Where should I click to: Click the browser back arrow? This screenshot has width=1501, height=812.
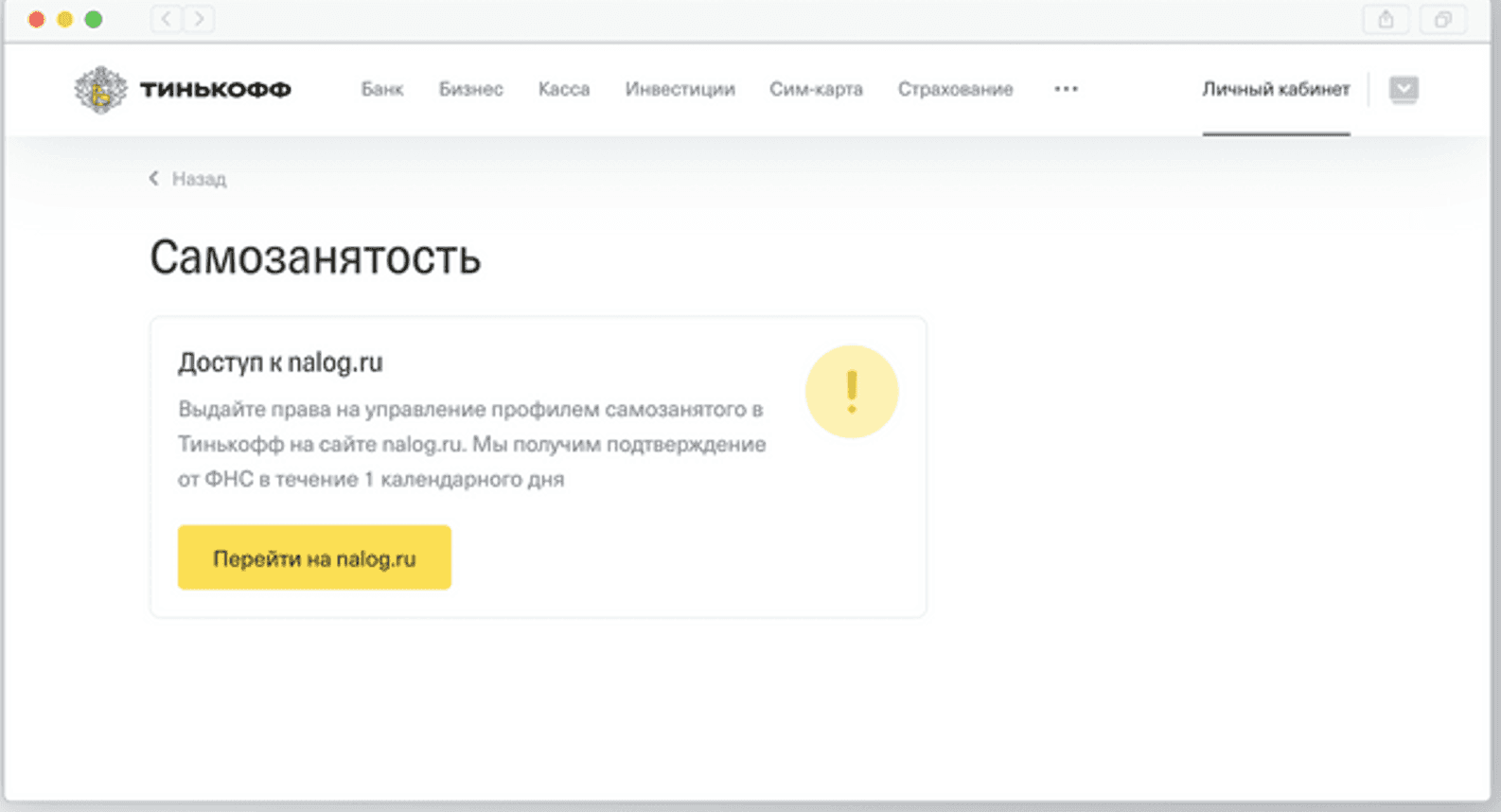167,19
